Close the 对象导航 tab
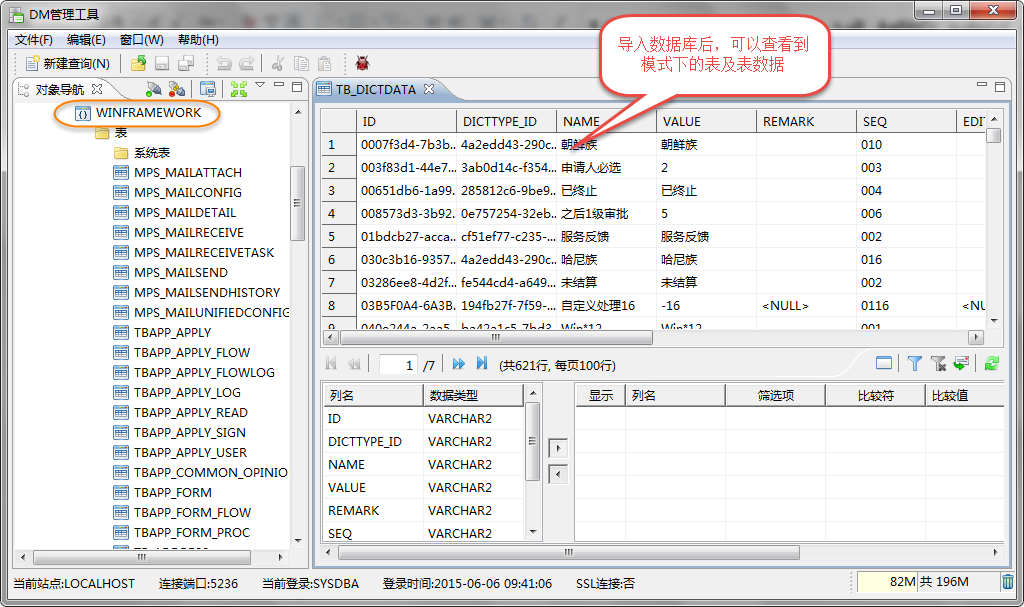The height and width of the screenshot is (607, 1024). click(x=97, y=88)
